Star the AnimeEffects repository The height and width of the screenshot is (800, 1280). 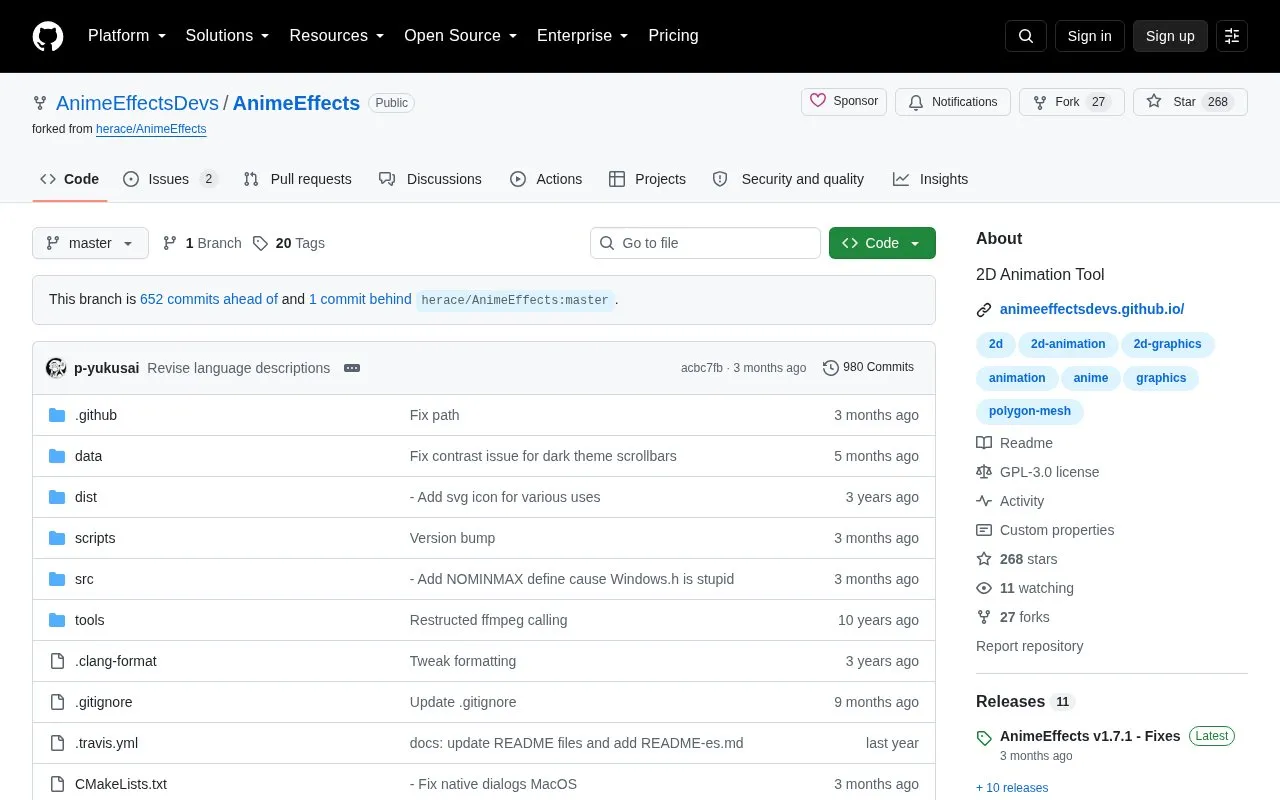1190,102
